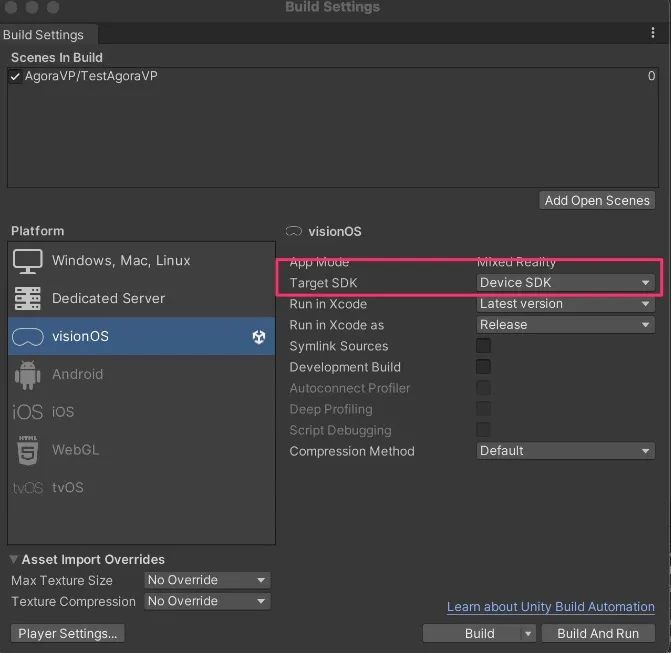Toggle the Script Debugging checkbox
Image resolution: width=671 pixels, height=653 pixels.
click(483, 430)
